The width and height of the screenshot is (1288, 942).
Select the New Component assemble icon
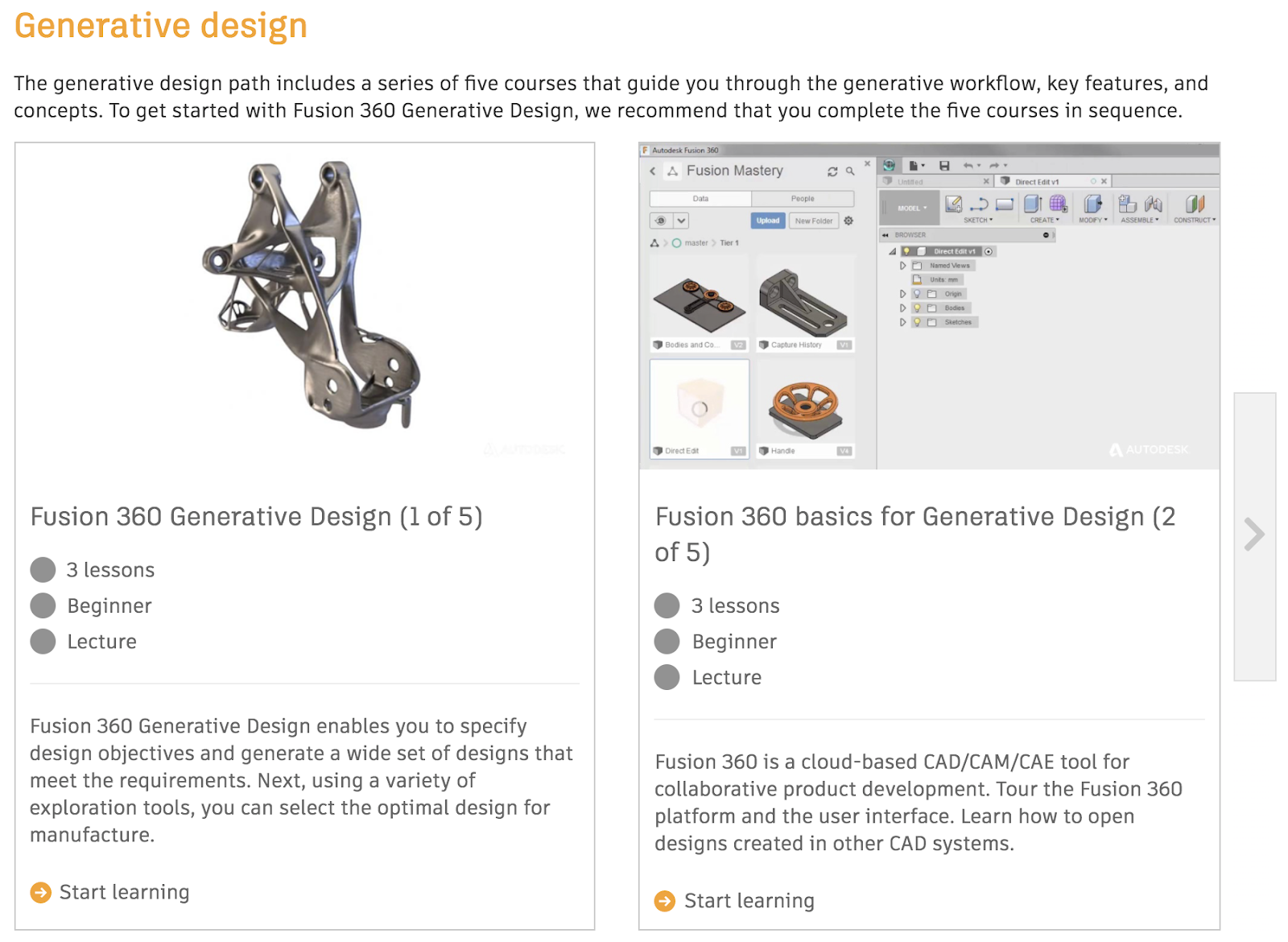[x=1128, y=205]
